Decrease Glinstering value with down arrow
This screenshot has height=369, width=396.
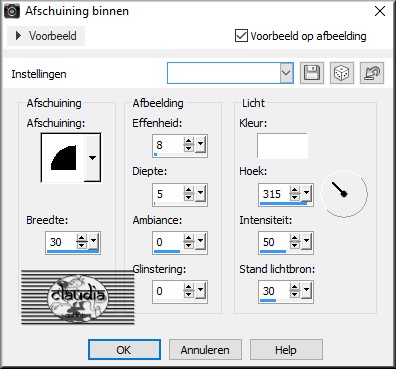189,294
